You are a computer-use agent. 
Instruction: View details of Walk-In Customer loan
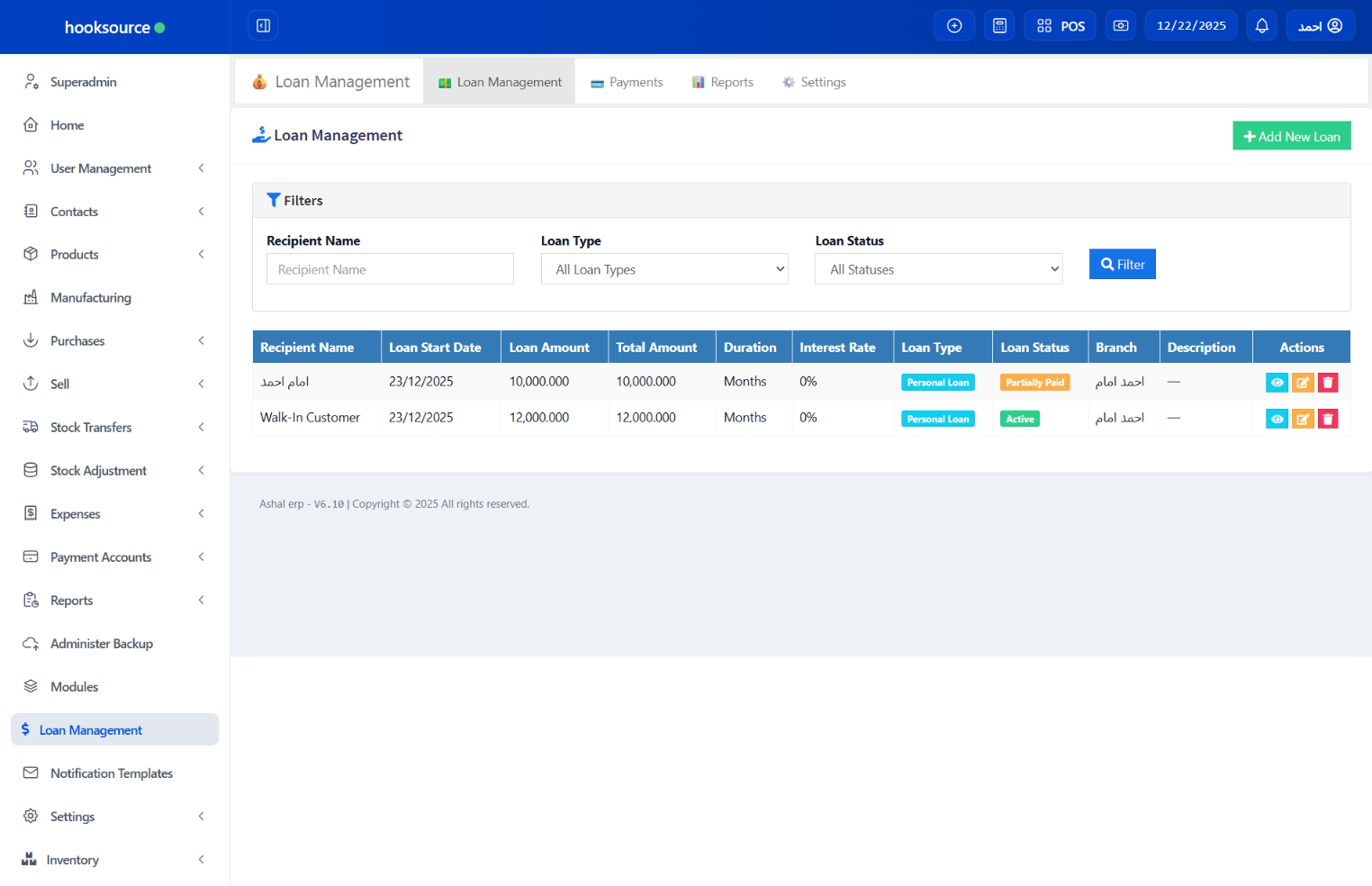[x=1277, y=419]
